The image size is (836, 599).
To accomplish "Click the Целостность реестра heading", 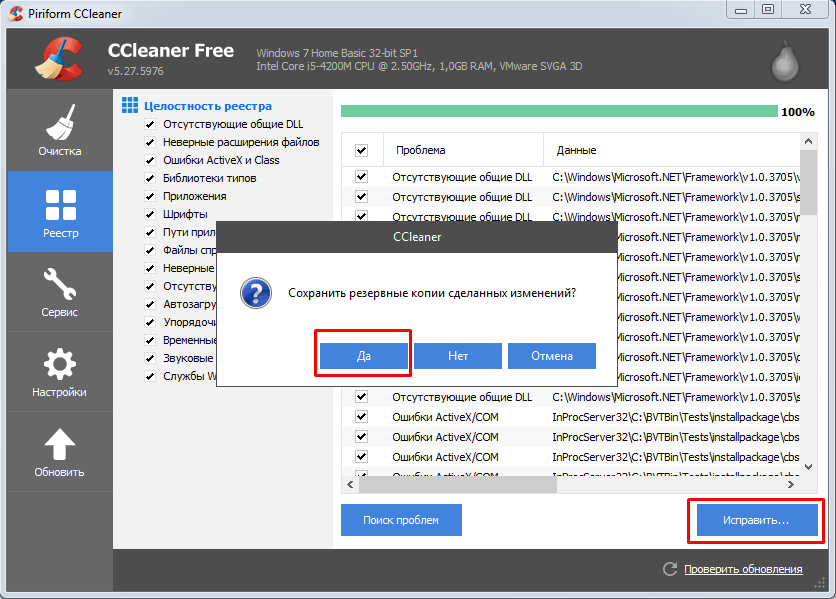I will 208,106.
